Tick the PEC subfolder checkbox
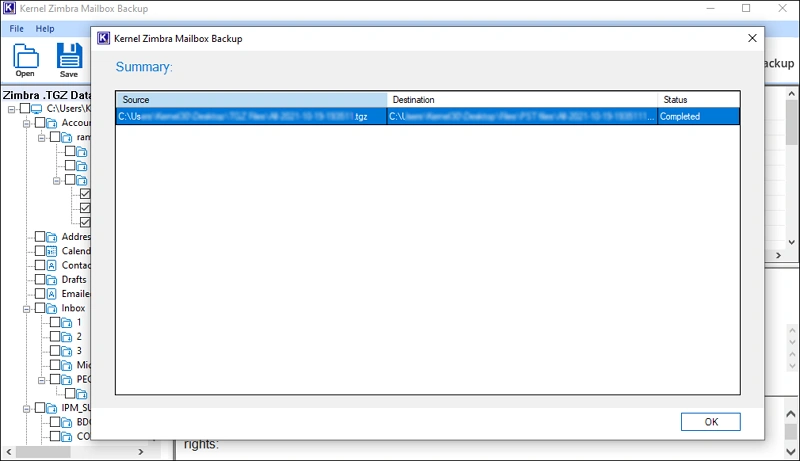The width and height of the screenshot is (800, 461). pyautogui.click(x=55, y=379)
